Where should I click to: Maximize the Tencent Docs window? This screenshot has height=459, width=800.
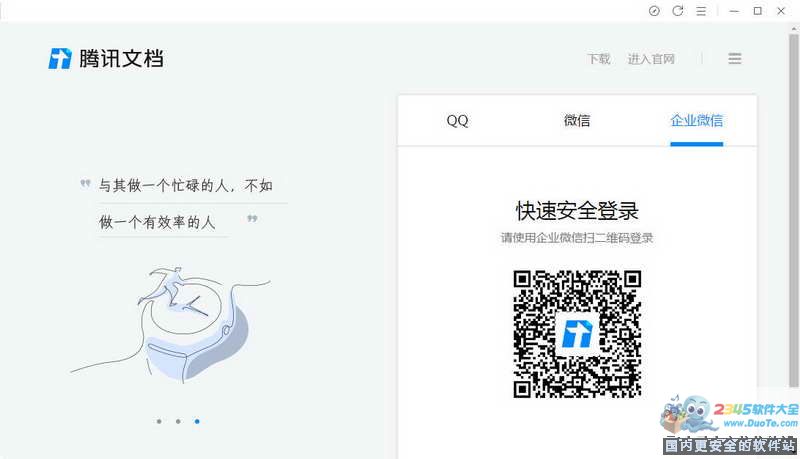757,11
